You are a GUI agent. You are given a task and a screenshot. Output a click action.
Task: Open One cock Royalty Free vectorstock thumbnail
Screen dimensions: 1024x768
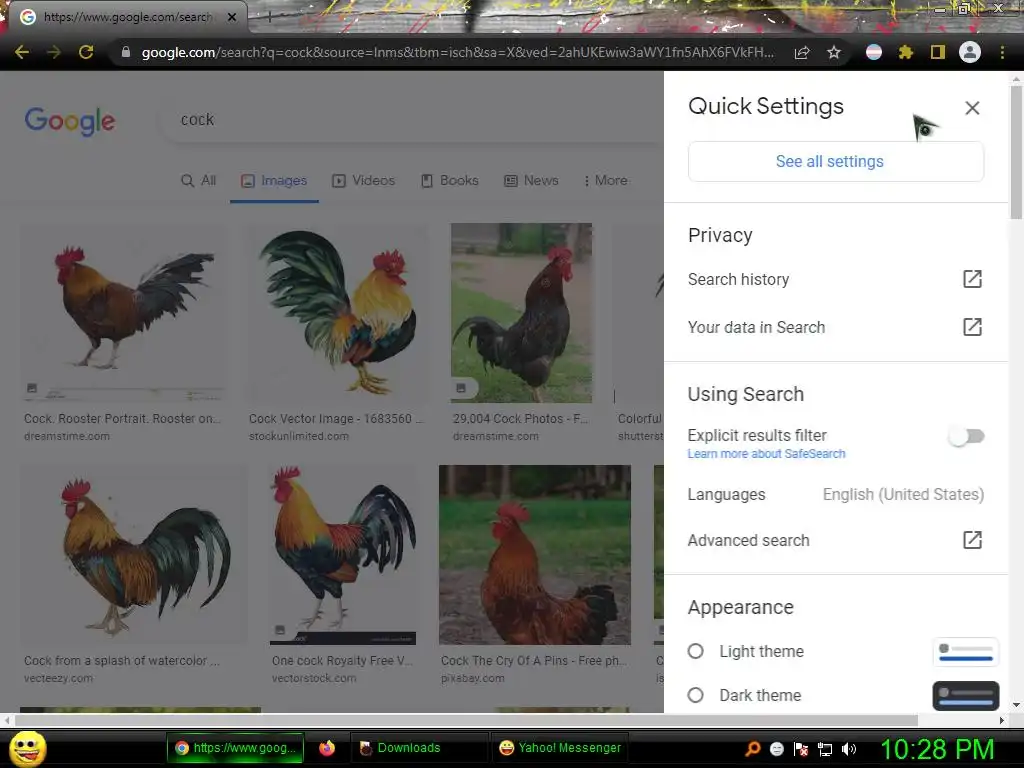coord(343,554)
